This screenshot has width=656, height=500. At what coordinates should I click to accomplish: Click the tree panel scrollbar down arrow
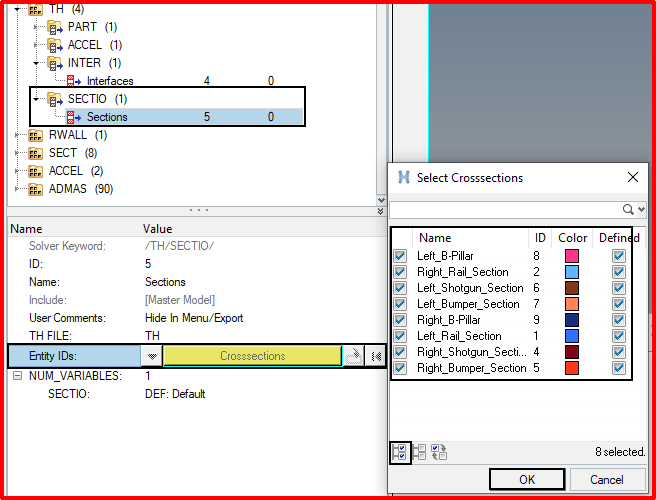click(x=381, y=200)
